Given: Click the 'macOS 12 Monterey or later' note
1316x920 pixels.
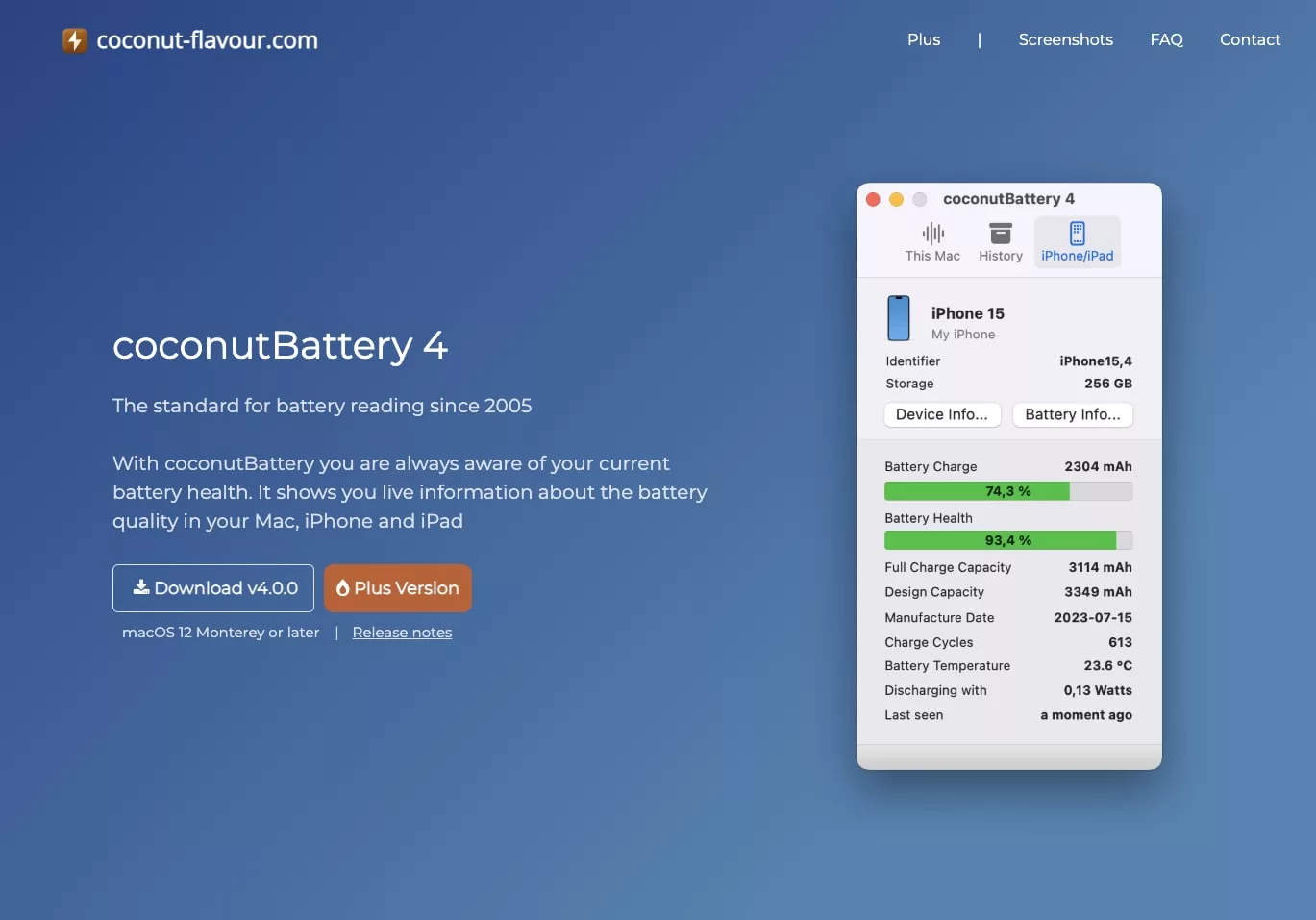Looking at the screenshot, I should pos(220,633).
